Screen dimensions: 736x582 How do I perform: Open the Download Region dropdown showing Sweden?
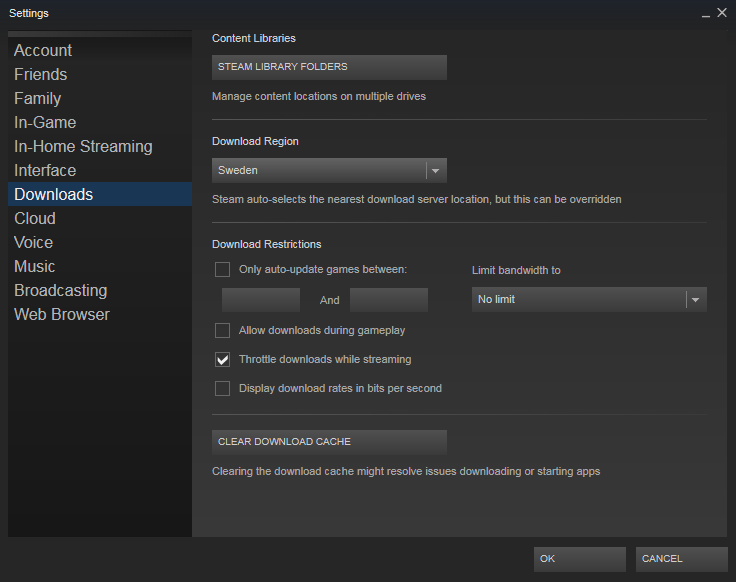pos(329,170)
